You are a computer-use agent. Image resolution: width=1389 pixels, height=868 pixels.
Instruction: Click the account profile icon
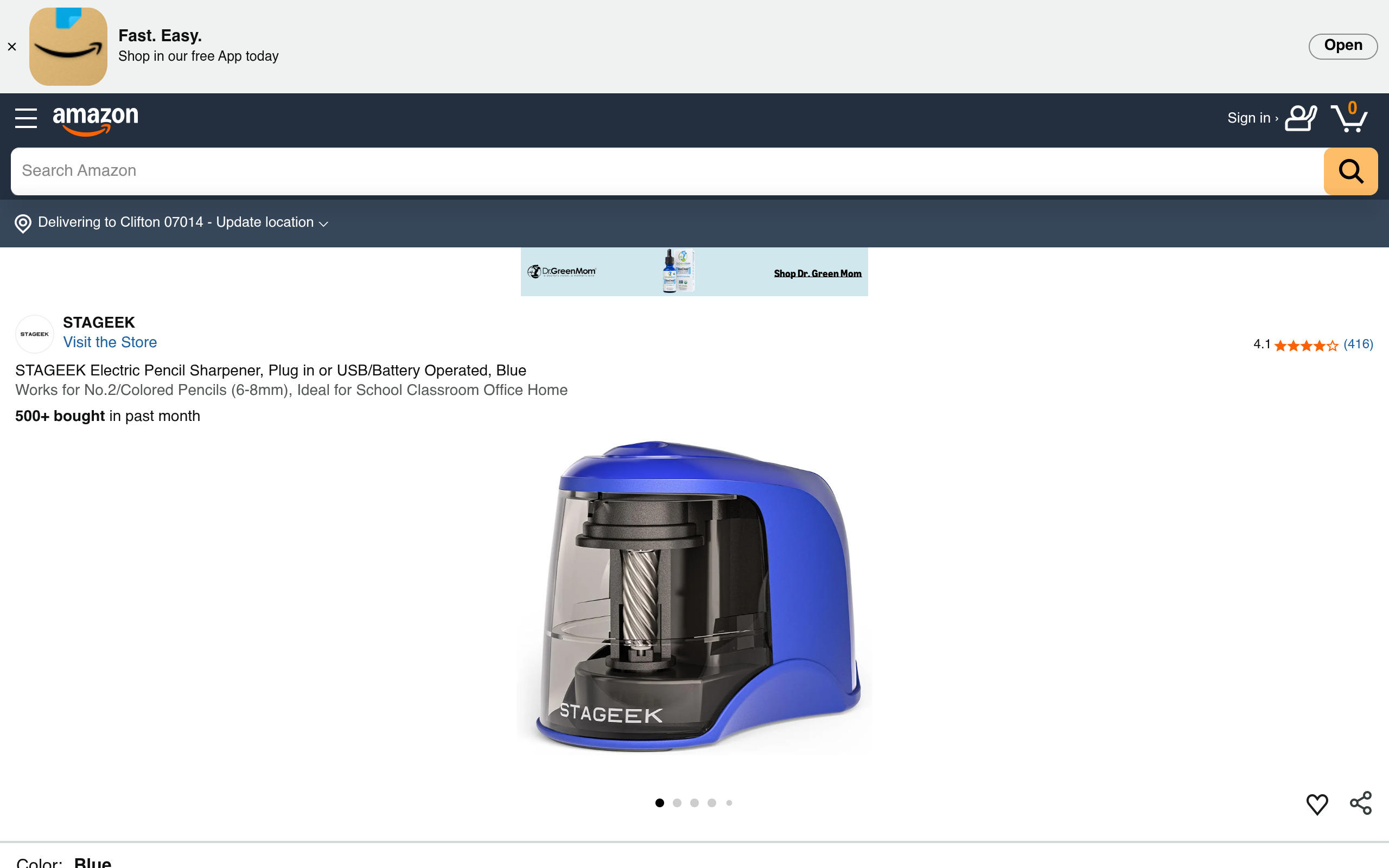[x=1301, y=118]
